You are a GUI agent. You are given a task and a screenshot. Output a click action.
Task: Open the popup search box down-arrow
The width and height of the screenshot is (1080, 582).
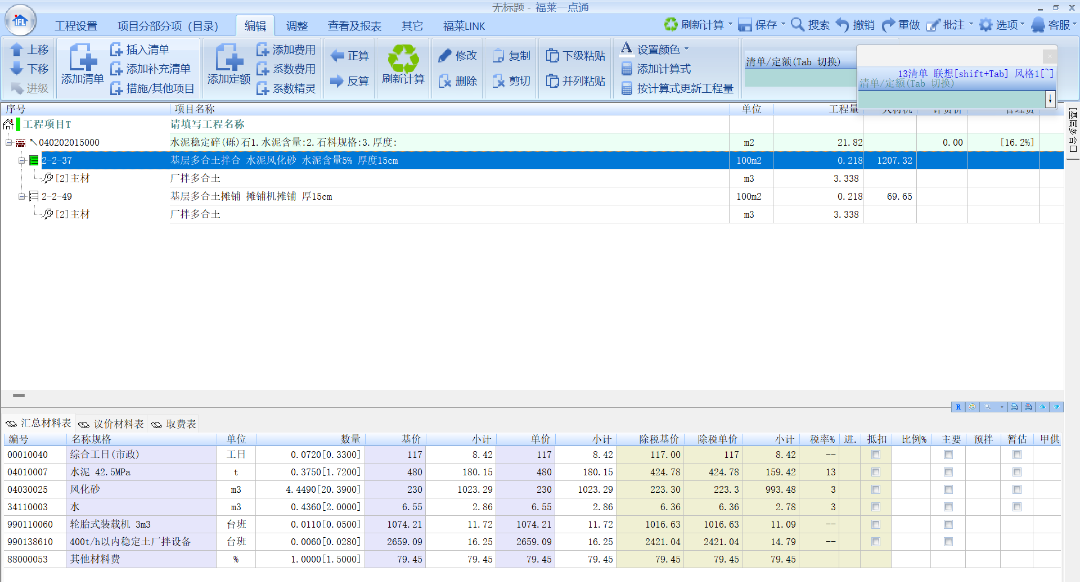point(1050,99)
